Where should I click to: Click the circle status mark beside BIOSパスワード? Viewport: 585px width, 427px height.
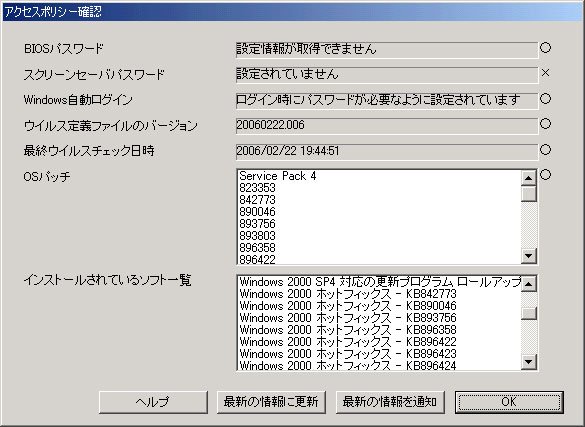pyautogui.click(x=545, y=48)
